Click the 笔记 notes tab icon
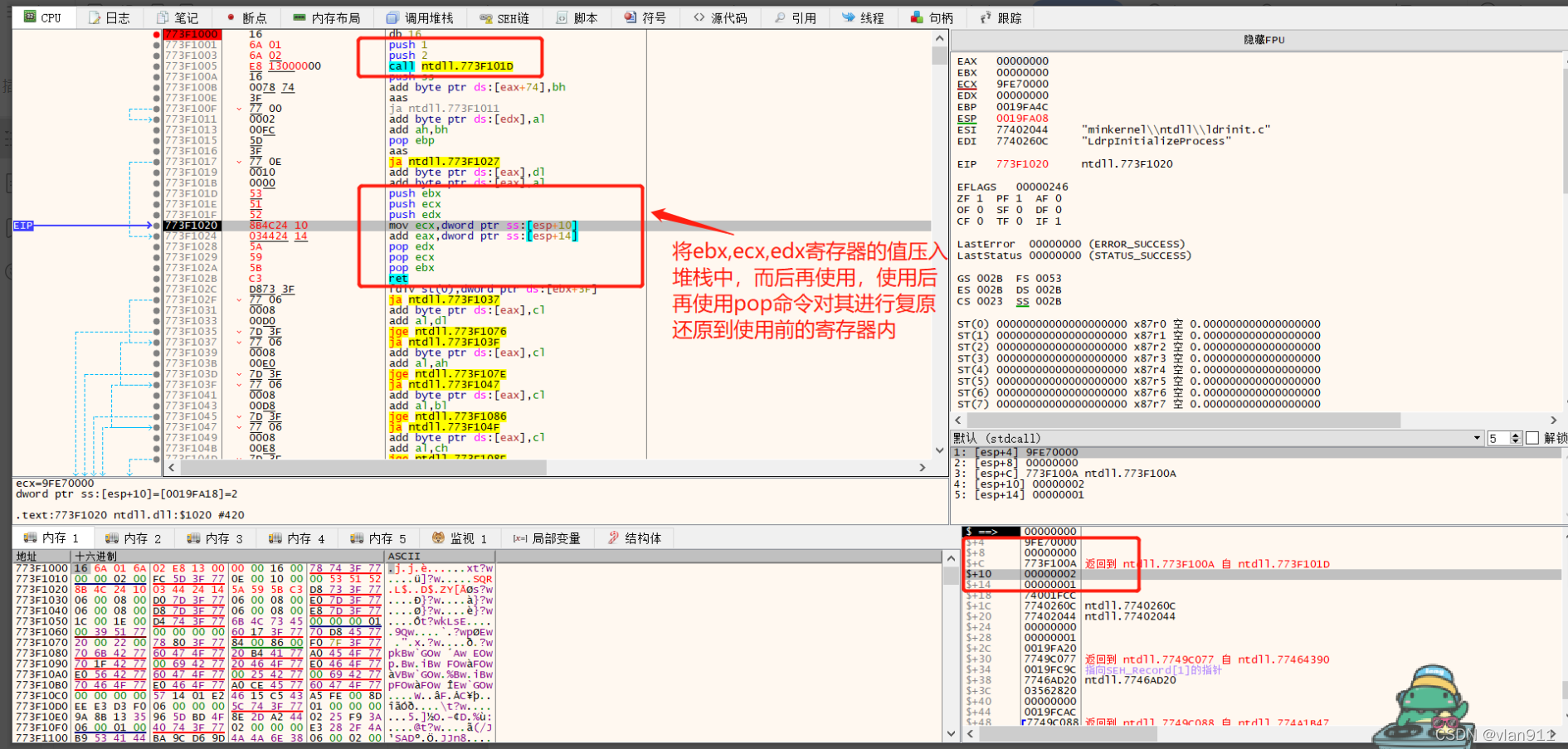This screenshot has width=1568, height=749. tap(162, 17)
